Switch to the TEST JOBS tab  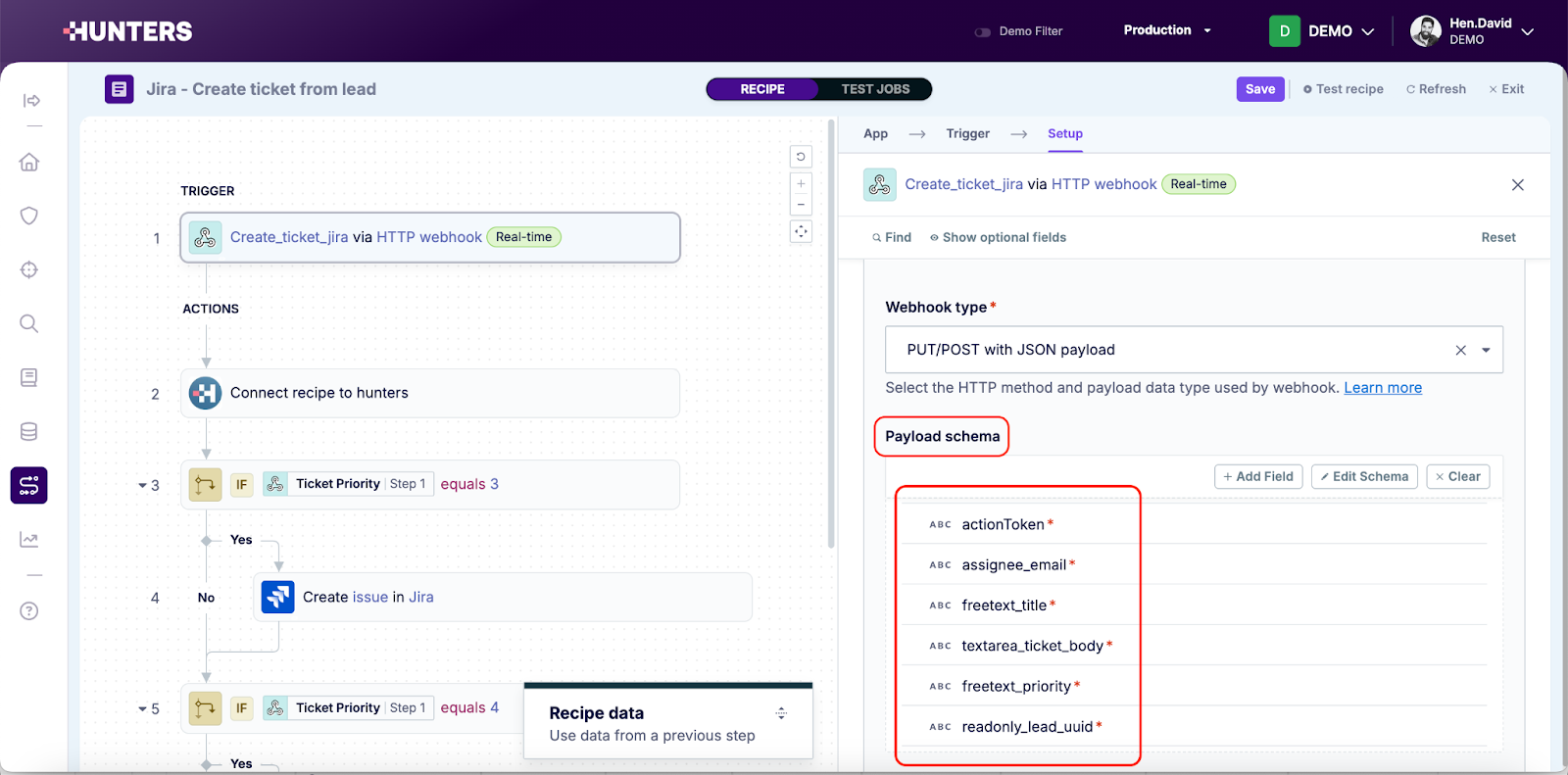(875, 89)
